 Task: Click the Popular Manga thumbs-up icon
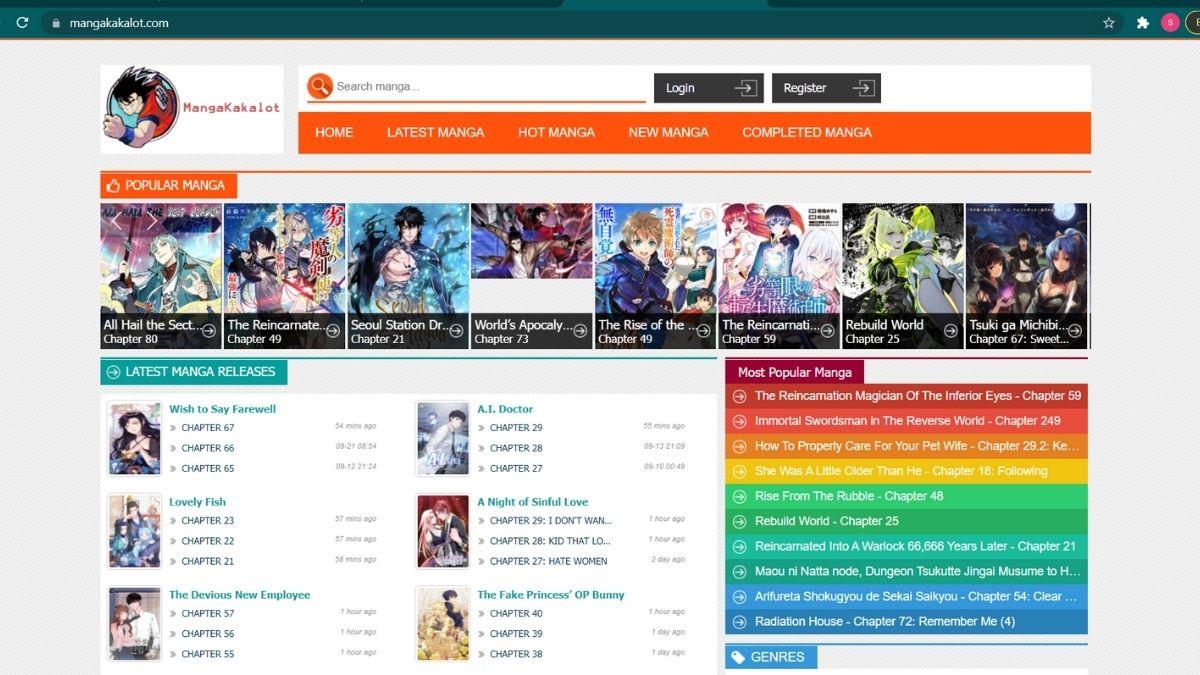(x=113, y=185)
